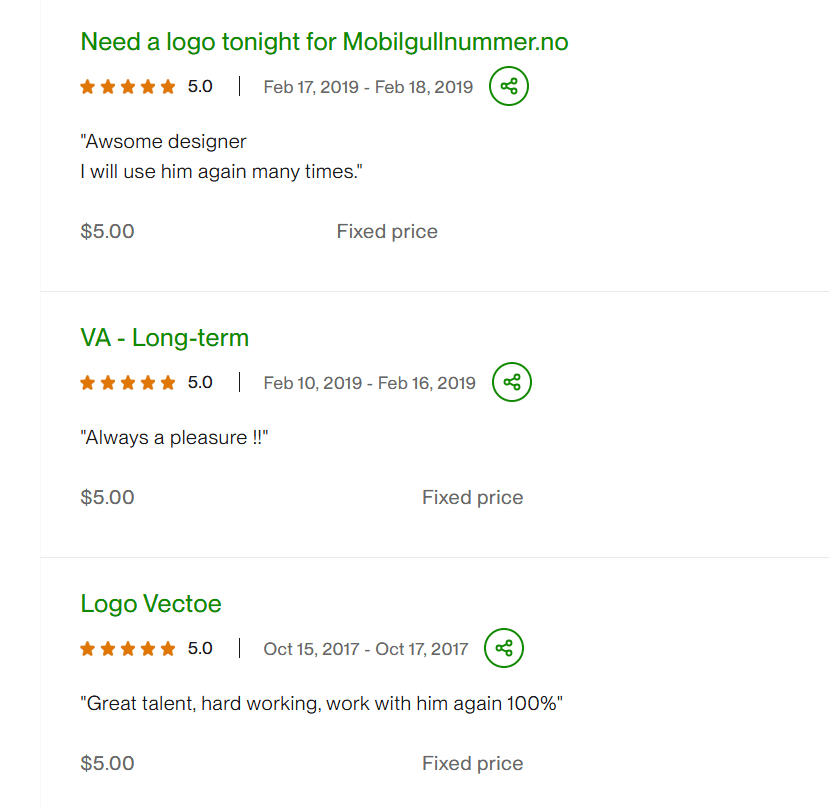Image resolution: width=829 pixels, height=808 pixels.
Task: Click the $5.00 amount under Logo Vectoe
Action: [x=107, y=764]
